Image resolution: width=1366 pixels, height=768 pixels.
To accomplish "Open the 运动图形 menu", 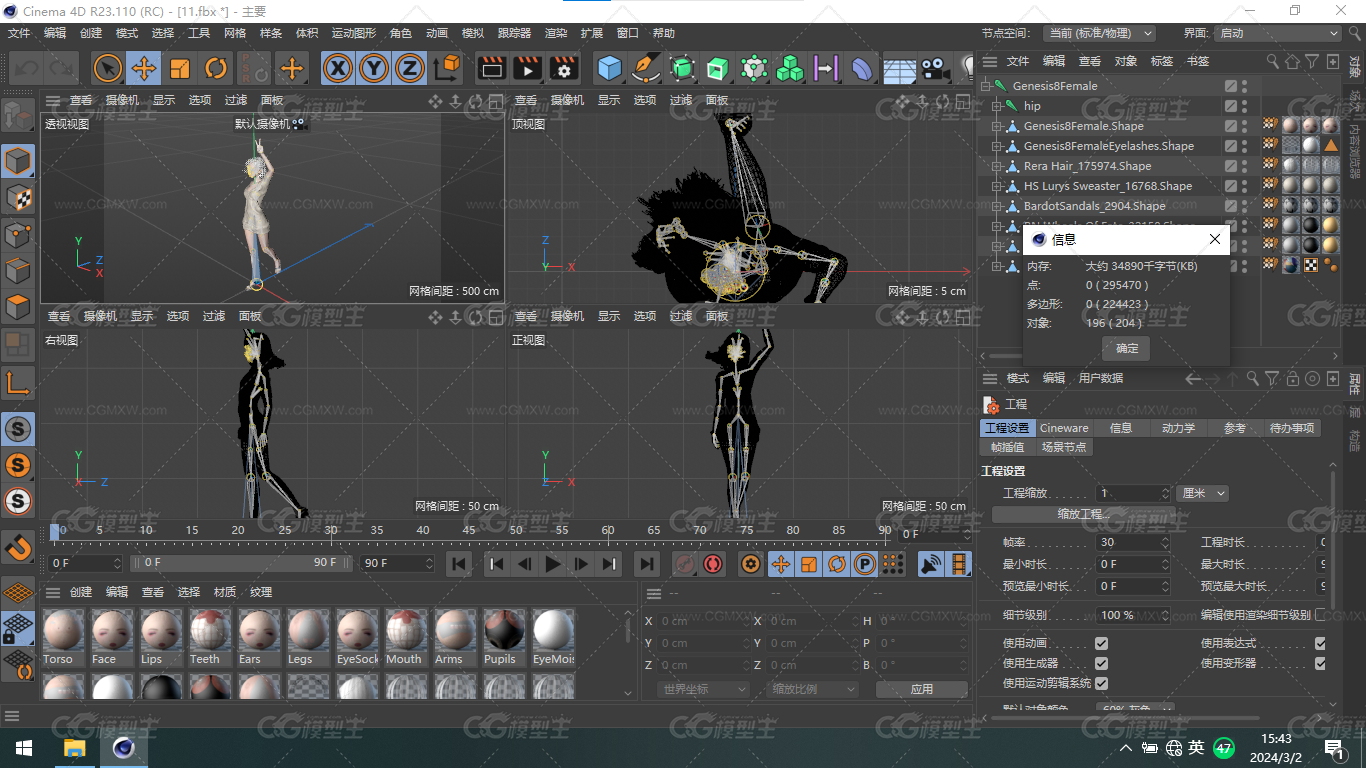I will (x=354, y=33).
